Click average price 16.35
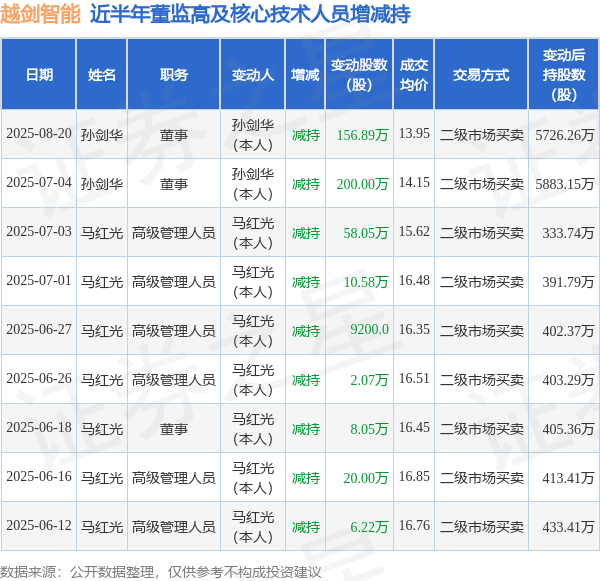The height and width of the screenshot is (581, 600). 414,330
